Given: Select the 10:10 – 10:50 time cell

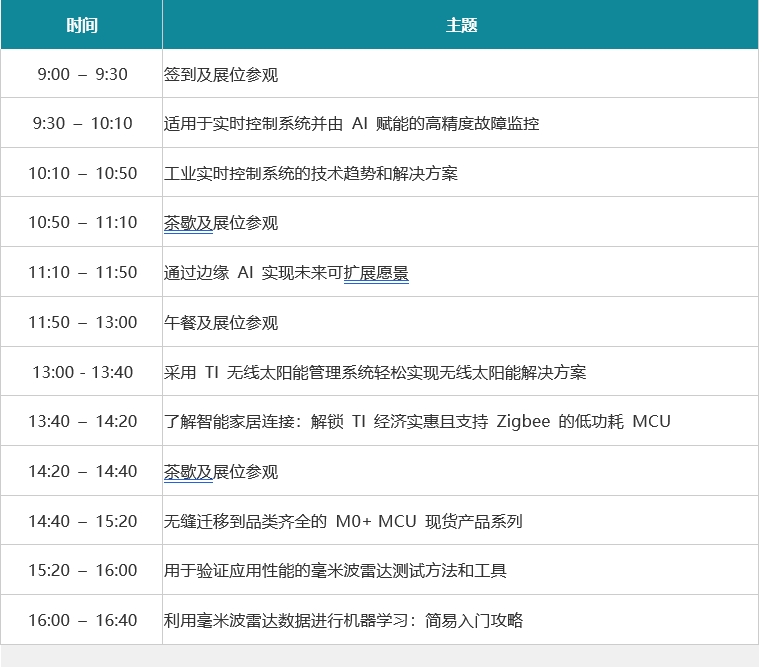Looking at the screenshot, I should pyautogui.click(x=82, y=173).
